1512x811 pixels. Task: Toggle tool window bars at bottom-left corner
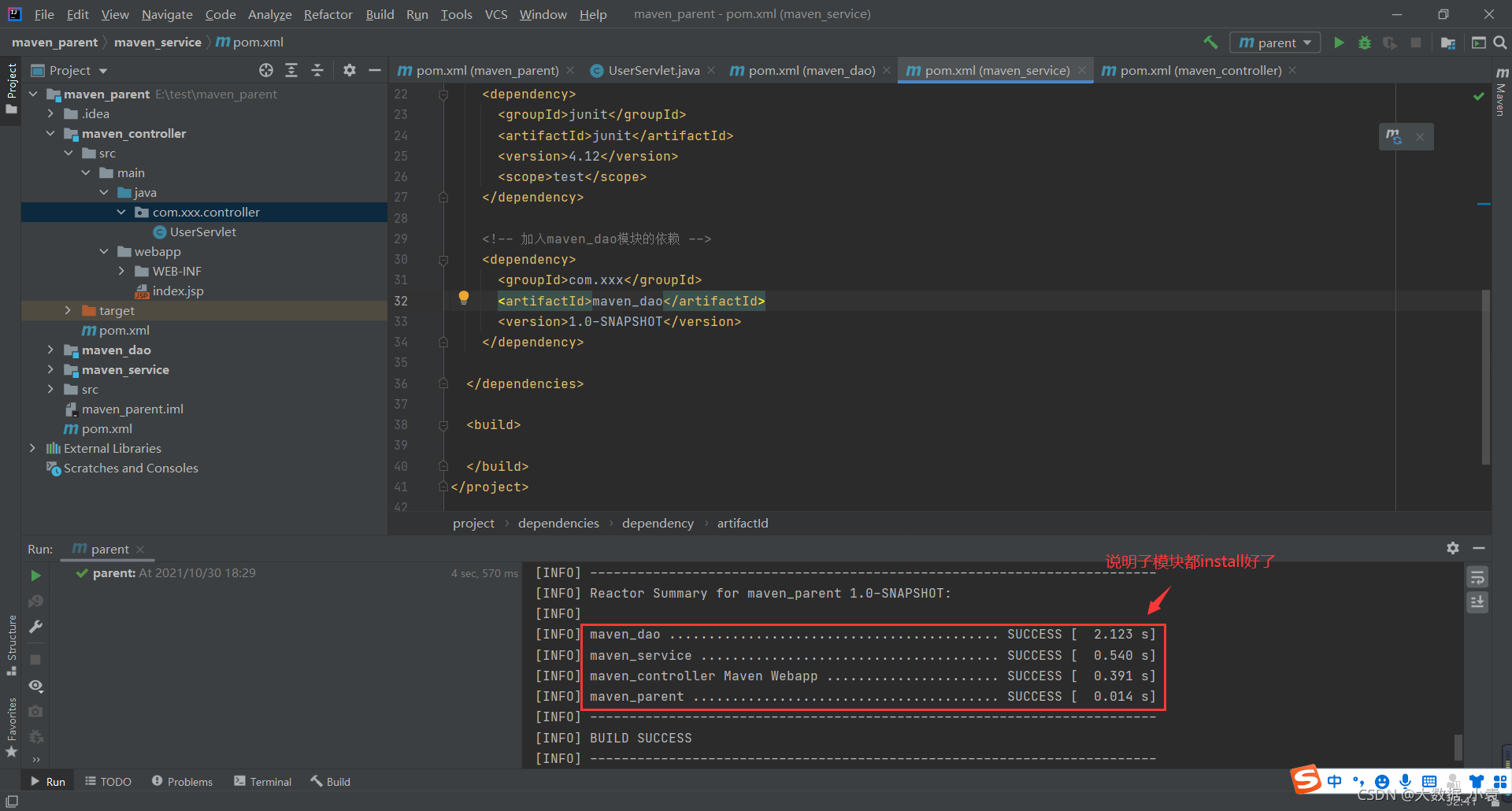click(x=12, y=801)
